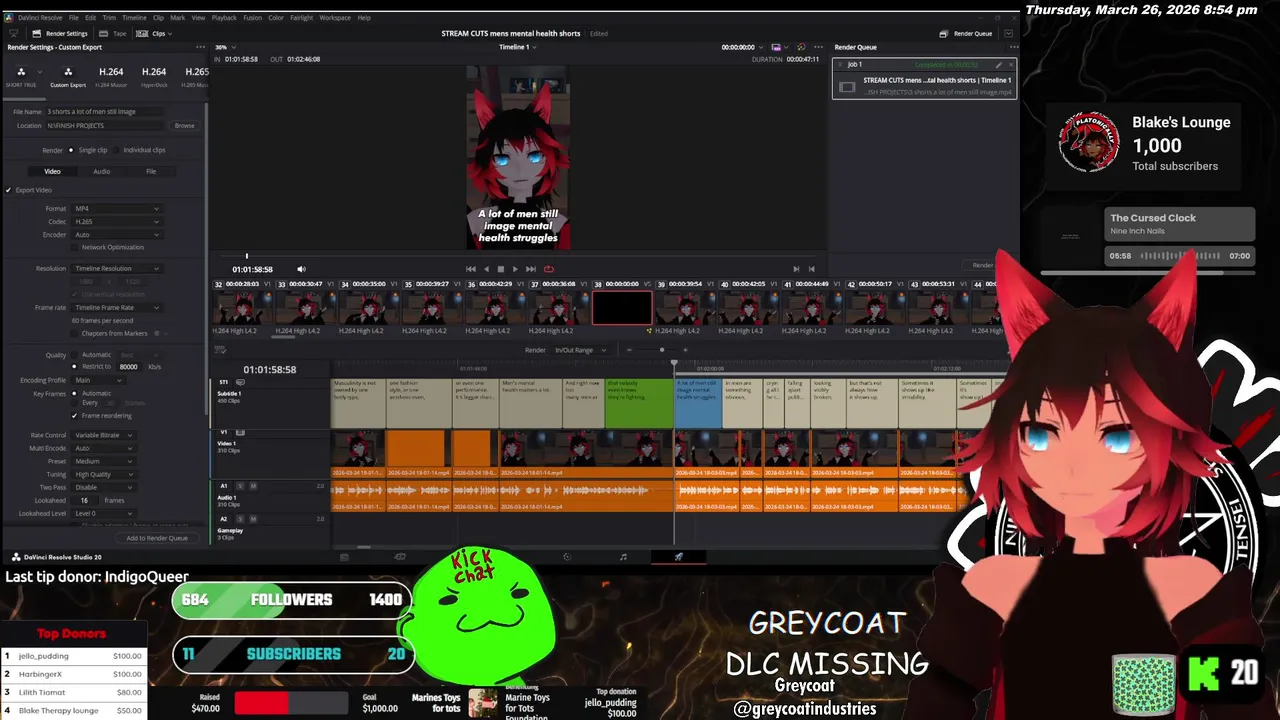Select the HyperDeck H.264 preset

pyautogui.click(x=154, y=77)
